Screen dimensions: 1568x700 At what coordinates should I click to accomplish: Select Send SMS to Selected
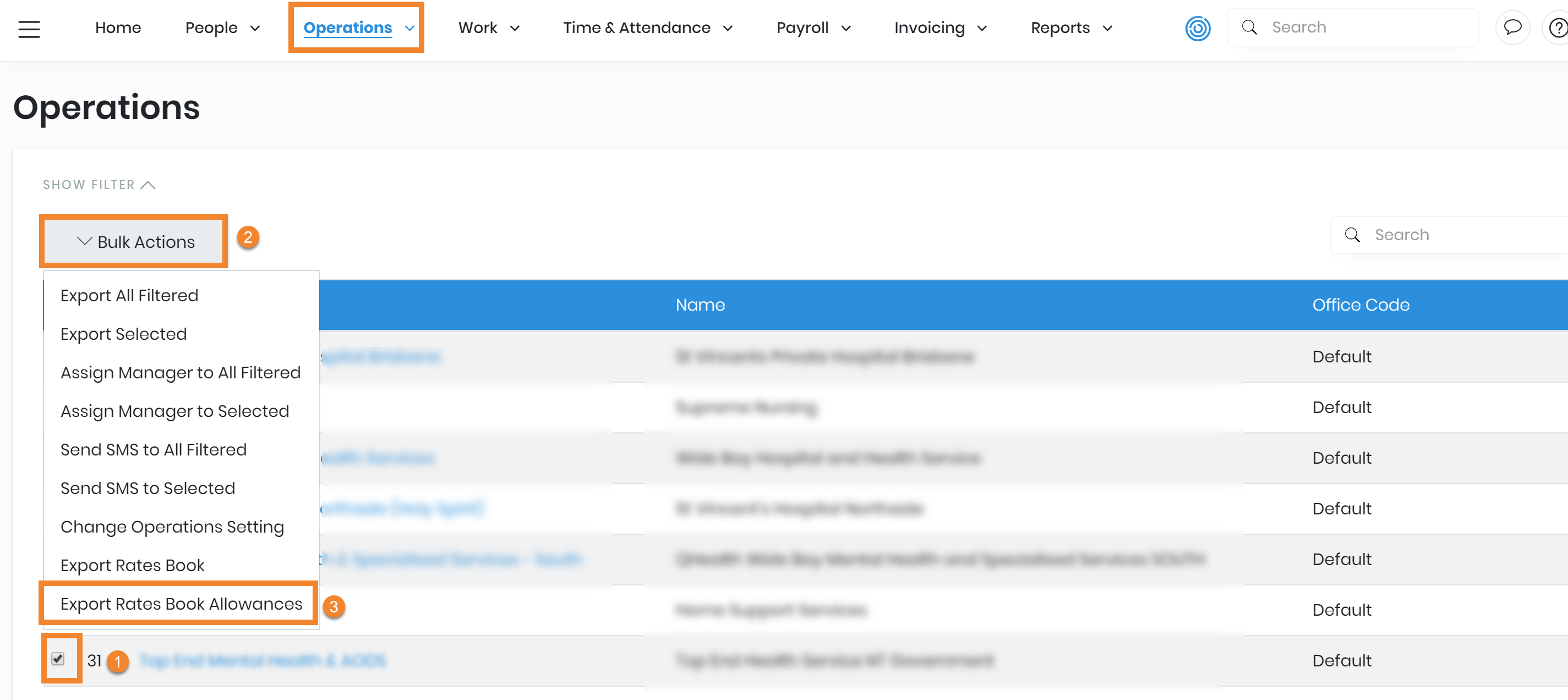pyautogui.click(x=147, y=488)
